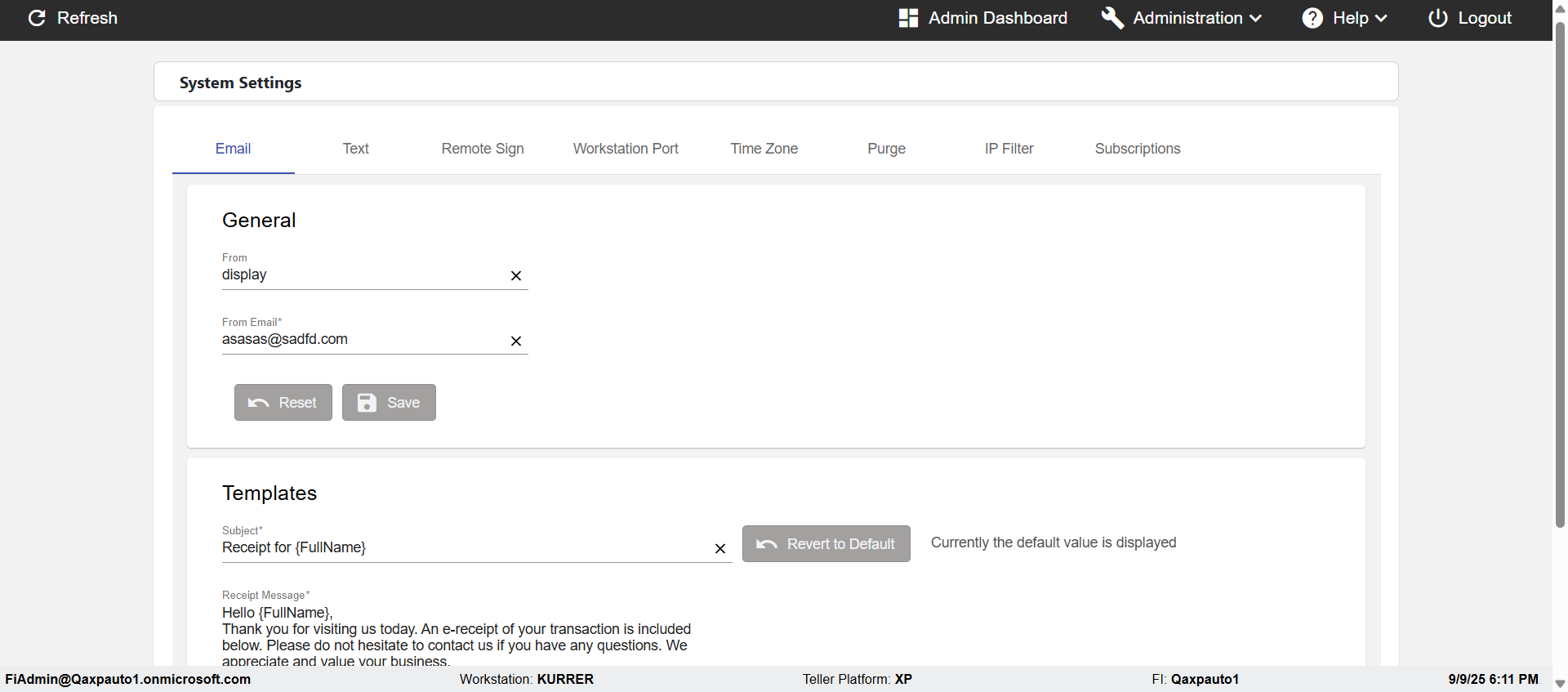The image size is (1568, 692).
Task: Open the Remote Sign tab
Action: (x=483, y=149)
